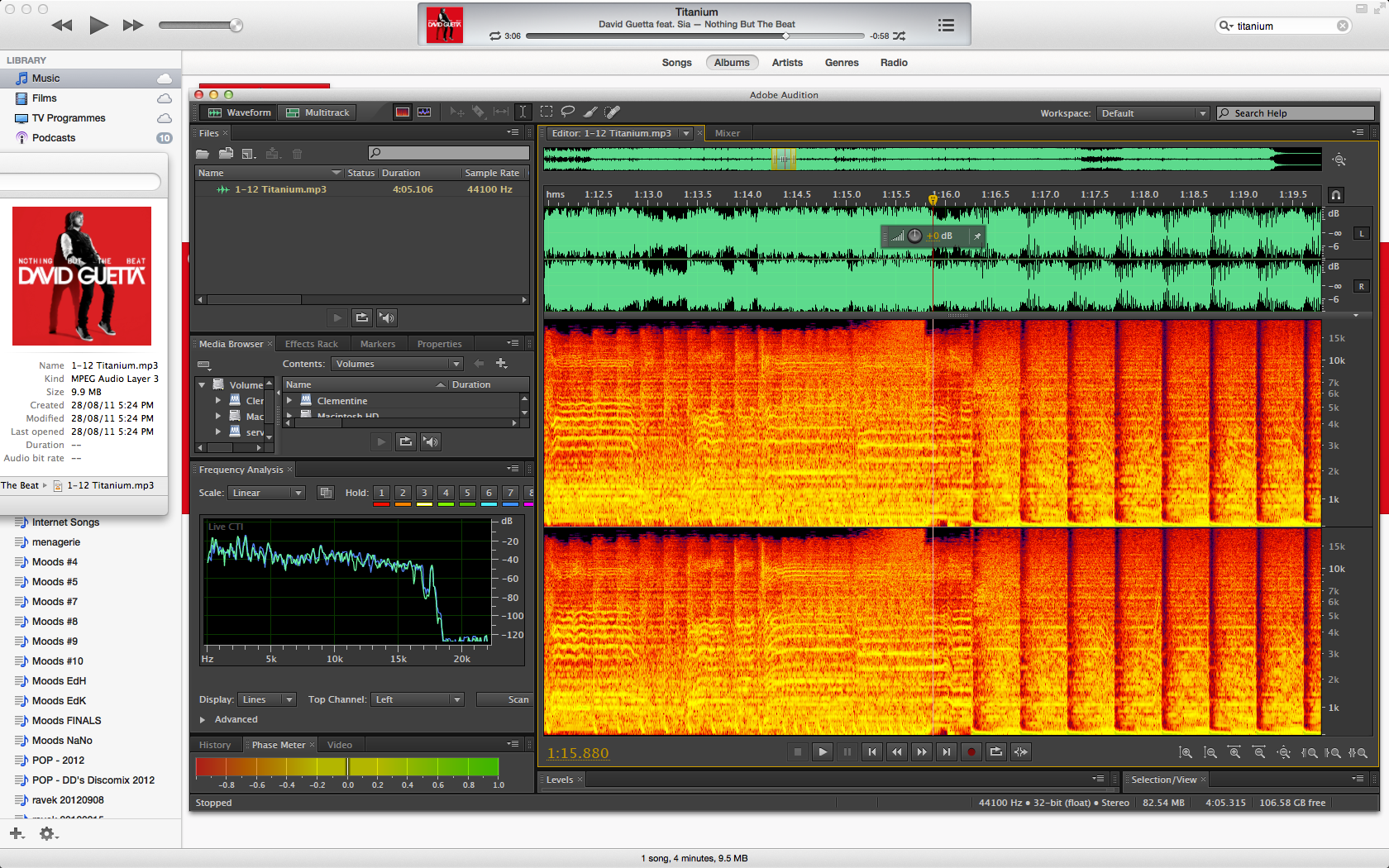Select the Marquee Selection tool
Screen dimensions: 1389x868
click(547, 112)
